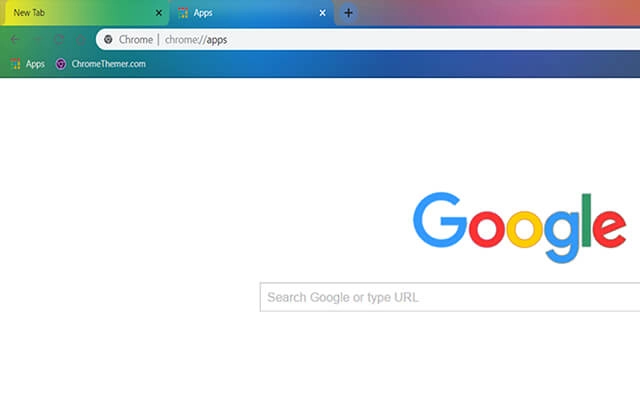This screenshot has width=640, height=400.
Task: Go back with the back arrow
Action: coord(15,40)
